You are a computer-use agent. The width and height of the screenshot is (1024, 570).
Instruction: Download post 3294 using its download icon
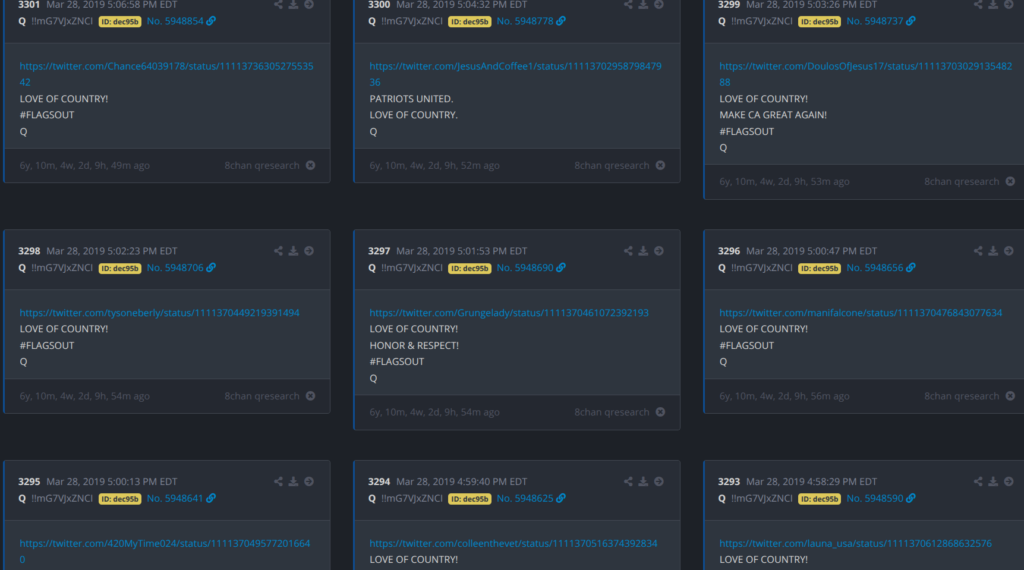(644, 481)
